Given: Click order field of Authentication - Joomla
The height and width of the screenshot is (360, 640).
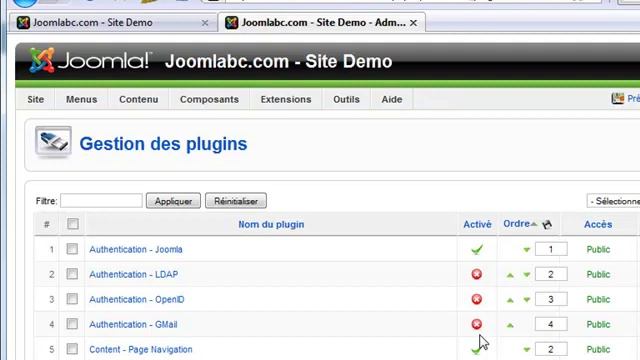Looking at the screenshot, I should click(551, 249).
